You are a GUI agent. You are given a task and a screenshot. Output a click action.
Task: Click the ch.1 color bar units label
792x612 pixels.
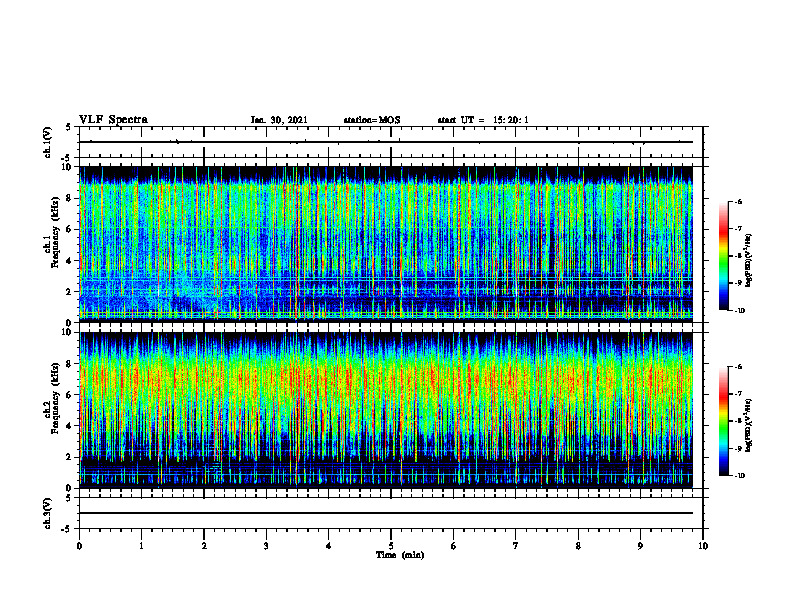tap(749, 261)
